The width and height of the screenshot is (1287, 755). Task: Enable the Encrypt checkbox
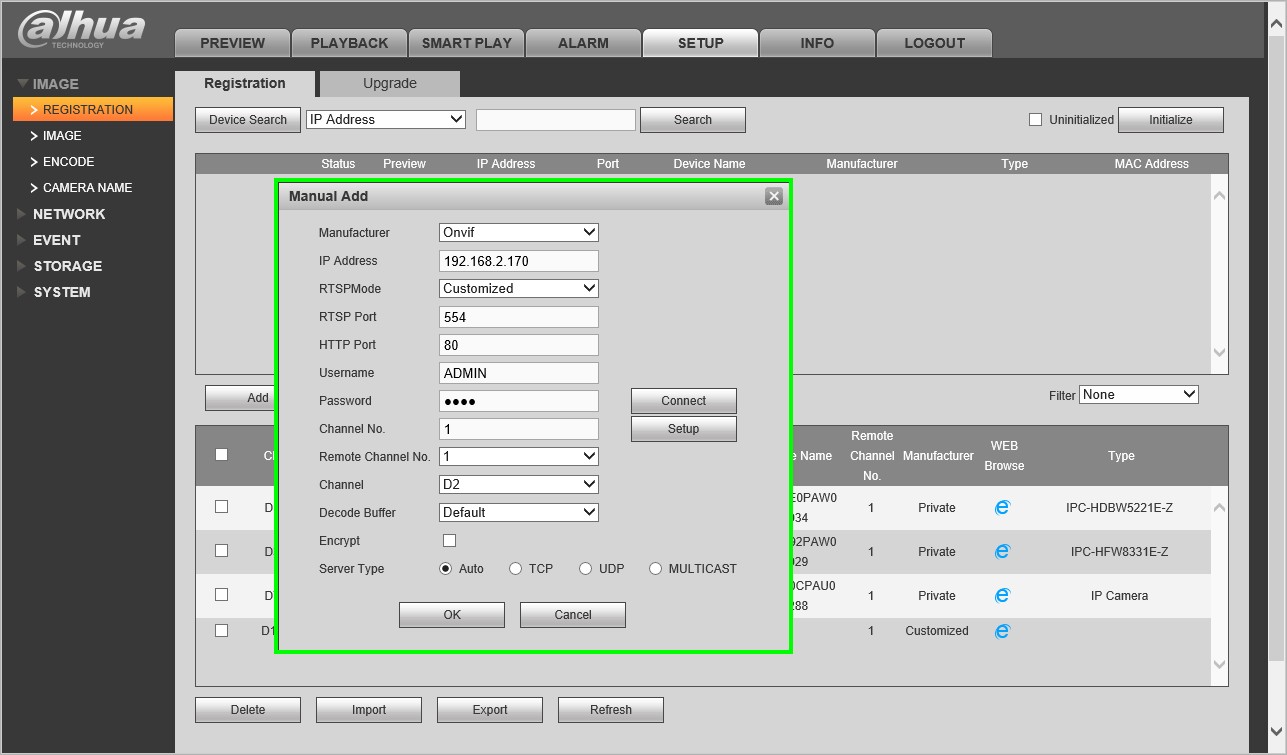449,540
